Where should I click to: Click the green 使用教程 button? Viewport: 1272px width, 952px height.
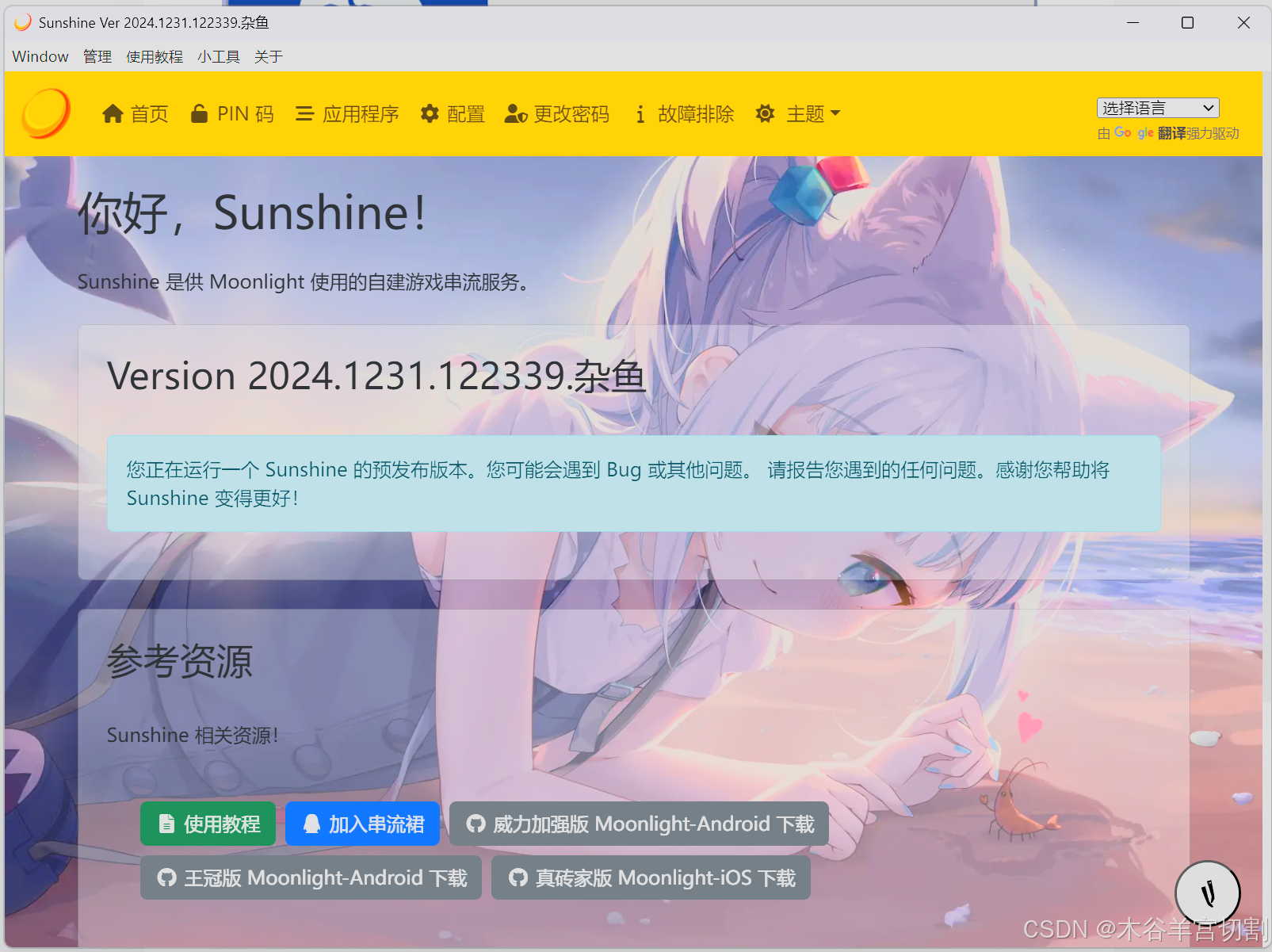click(x=208, y=824)
